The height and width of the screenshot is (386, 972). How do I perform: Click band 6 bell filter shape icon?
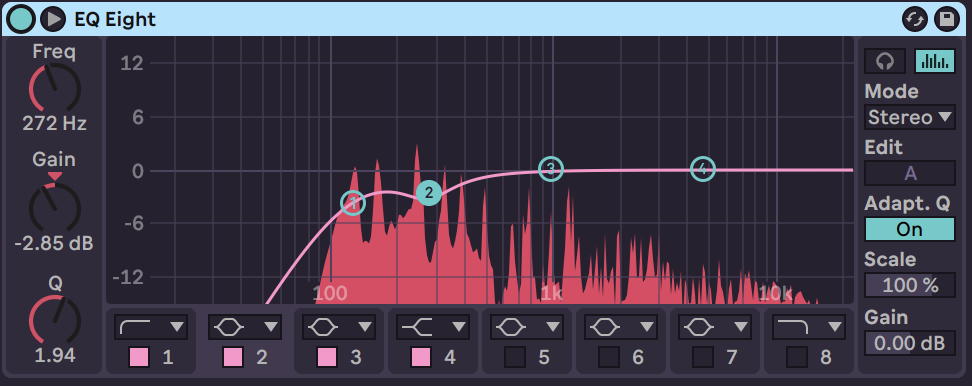point(604,327)
